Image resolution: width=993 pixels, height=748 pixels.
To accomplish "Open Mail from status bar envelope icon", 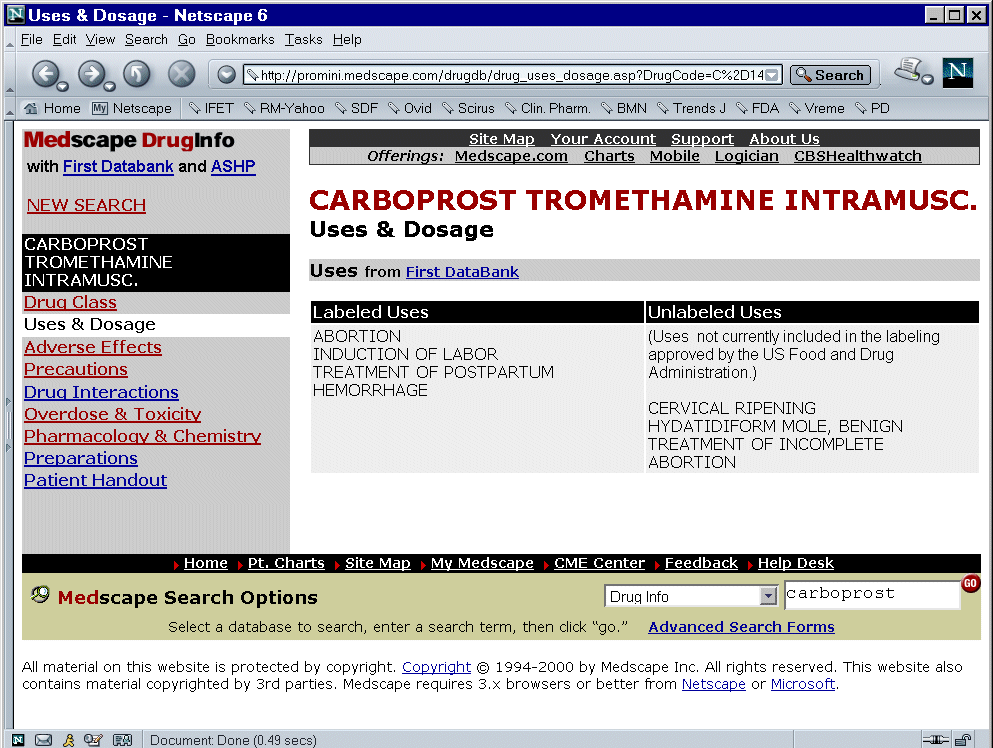I will pos(43,740).
